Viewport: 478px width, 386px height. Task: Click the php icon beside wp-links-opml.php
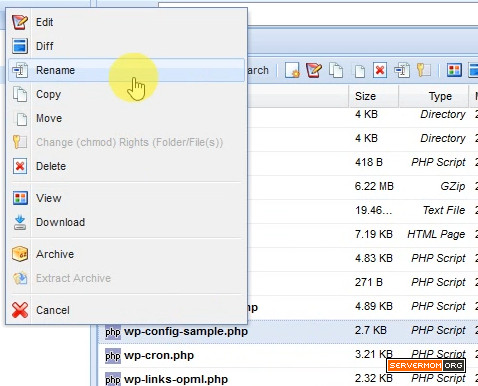113,379
